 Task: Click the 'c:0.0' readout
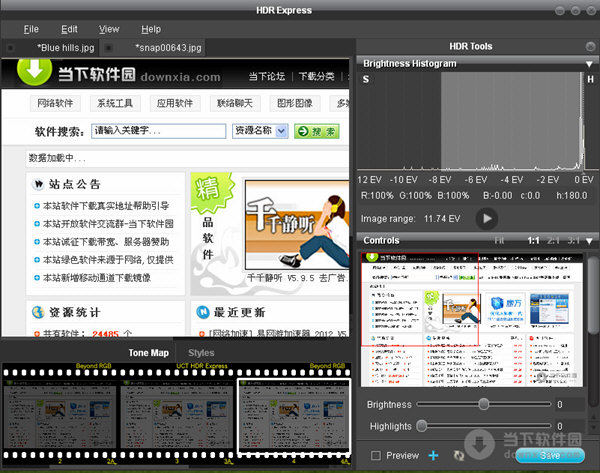pos(530,196)
